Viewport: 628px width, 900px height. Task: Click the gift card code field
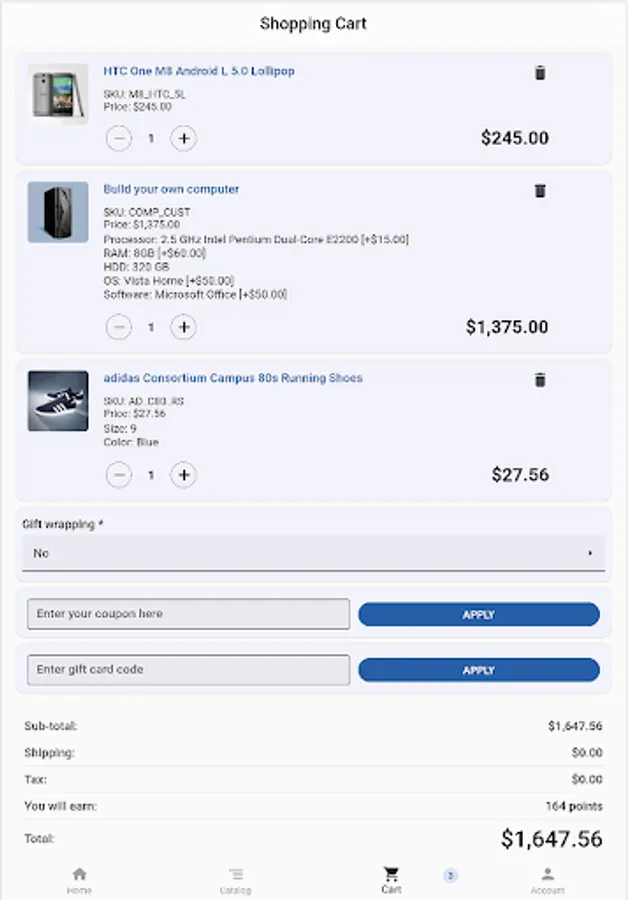pyautogui.click(x=188, y=670)
